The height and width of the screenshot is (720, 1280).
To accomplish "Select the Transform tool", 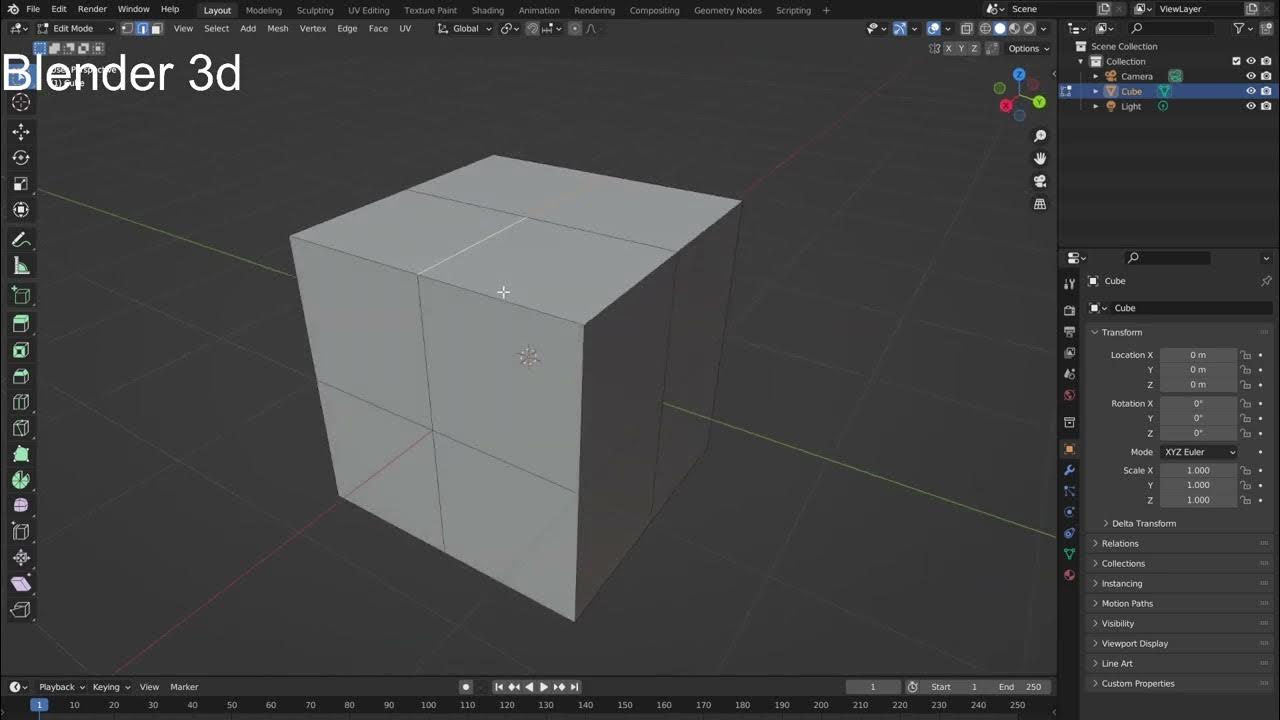I will 21,210.
